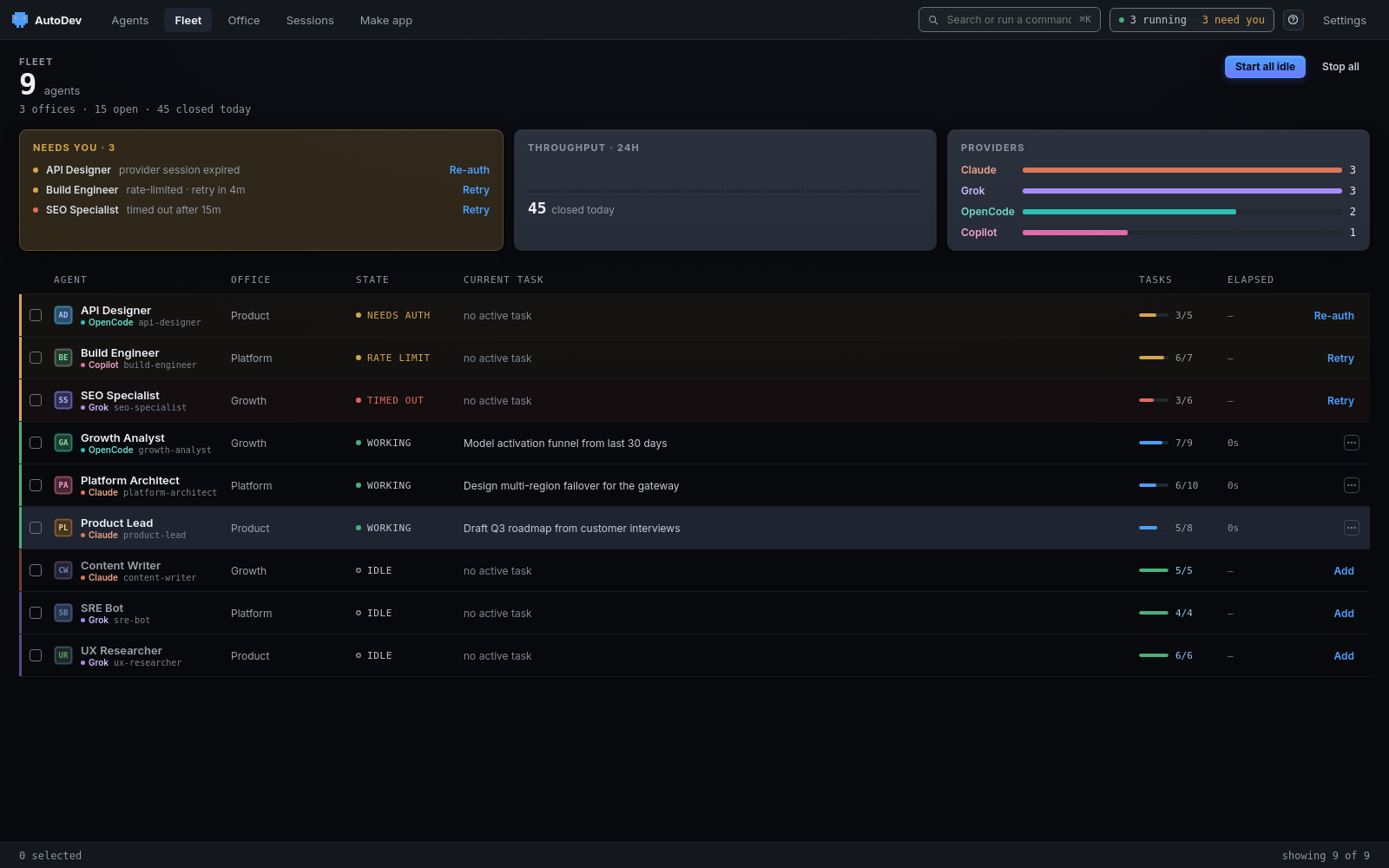Click the TASKS column header

pos(1155,279)
